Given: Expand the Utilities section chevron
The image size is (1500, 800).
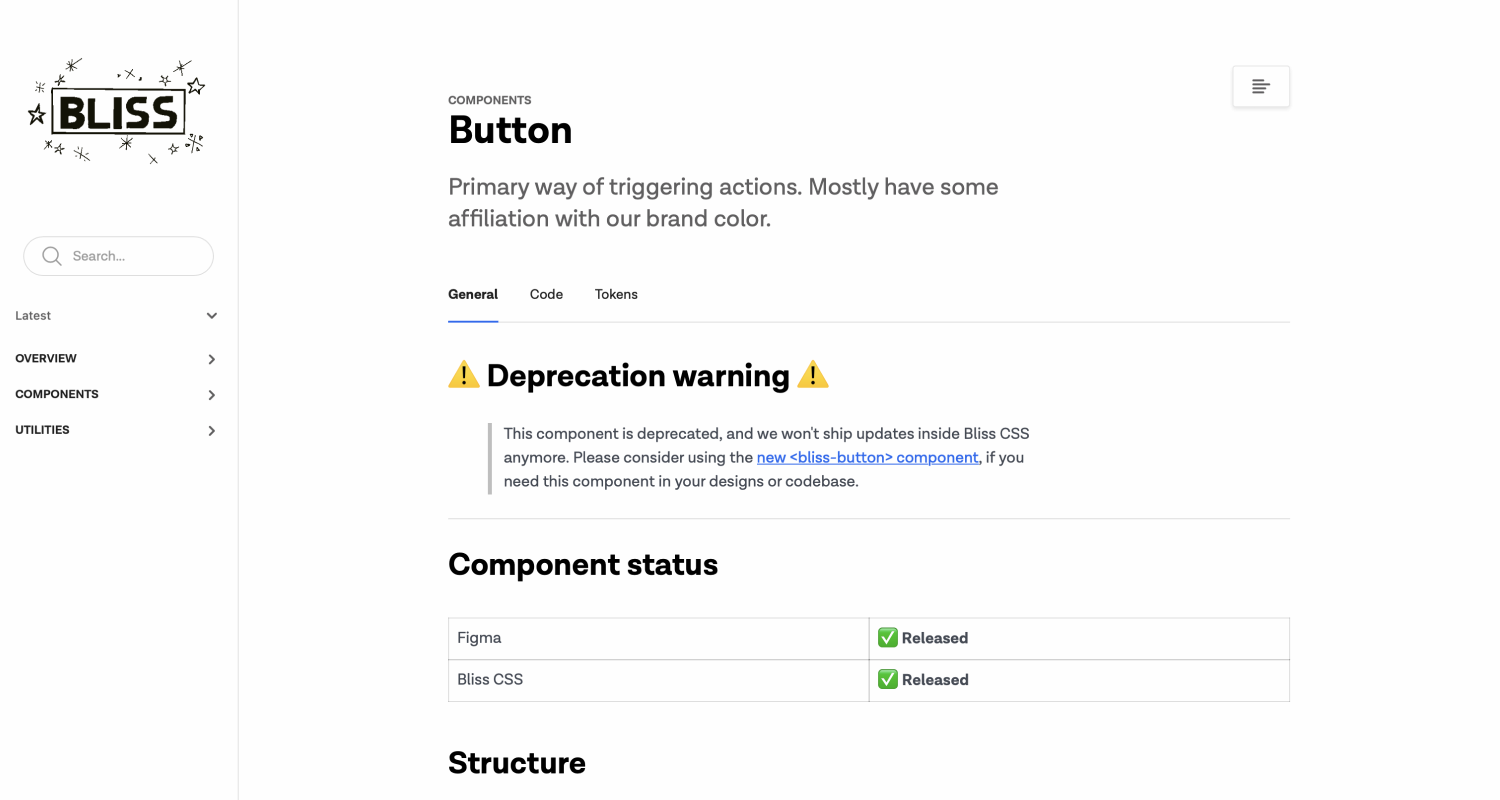Looking at the screenshot, I should pyautogui.click(x=211, y=431).
